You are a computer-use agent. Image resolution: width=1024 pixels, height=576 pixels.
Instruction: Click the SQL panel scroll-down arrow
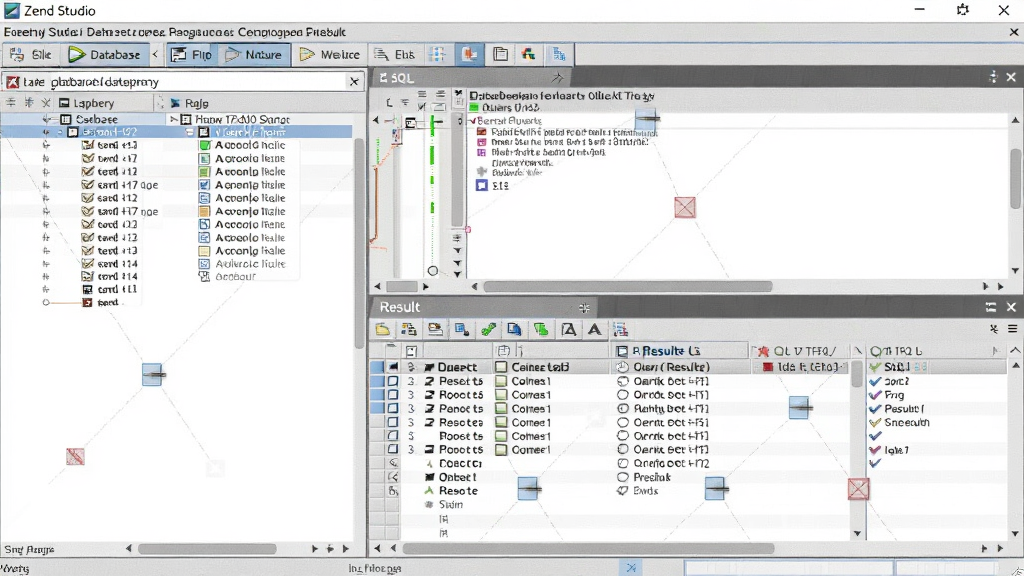(x=1015, y=270)
